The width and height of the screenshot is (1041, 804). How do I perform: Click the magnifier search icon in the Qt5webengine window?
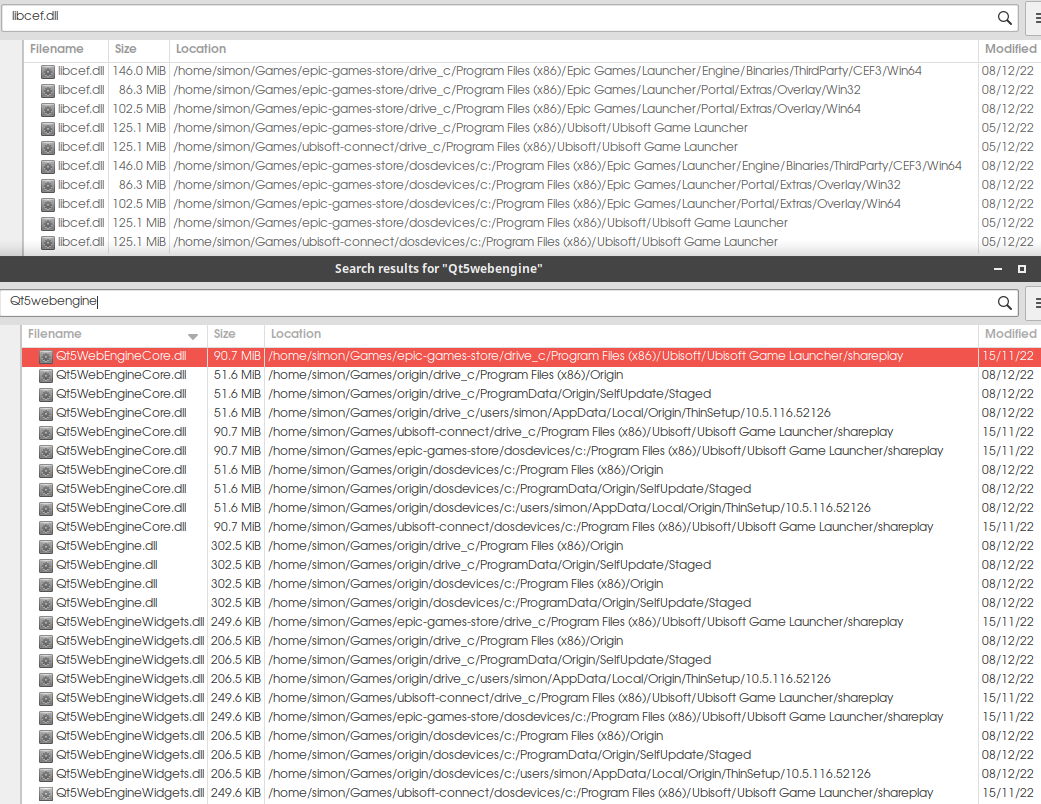click(x=1005, y=302)
